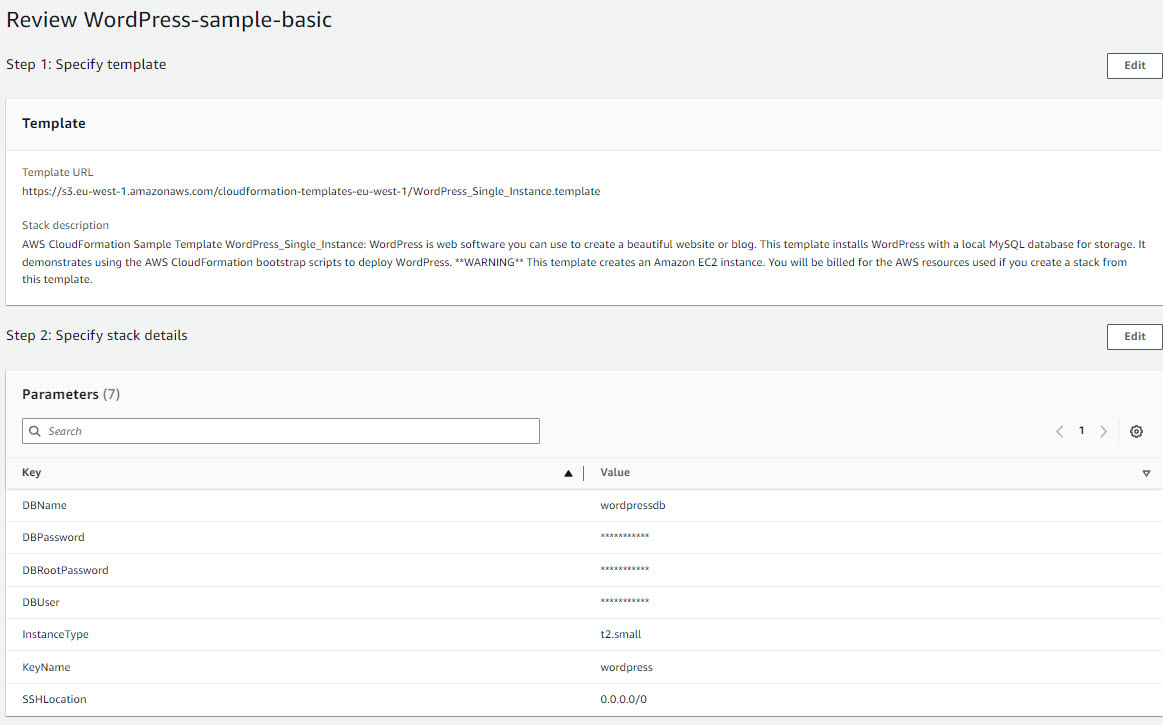The image size is (1163, 725).
Task: Click the search magnifier icon
Action: (x=35, y=431)
